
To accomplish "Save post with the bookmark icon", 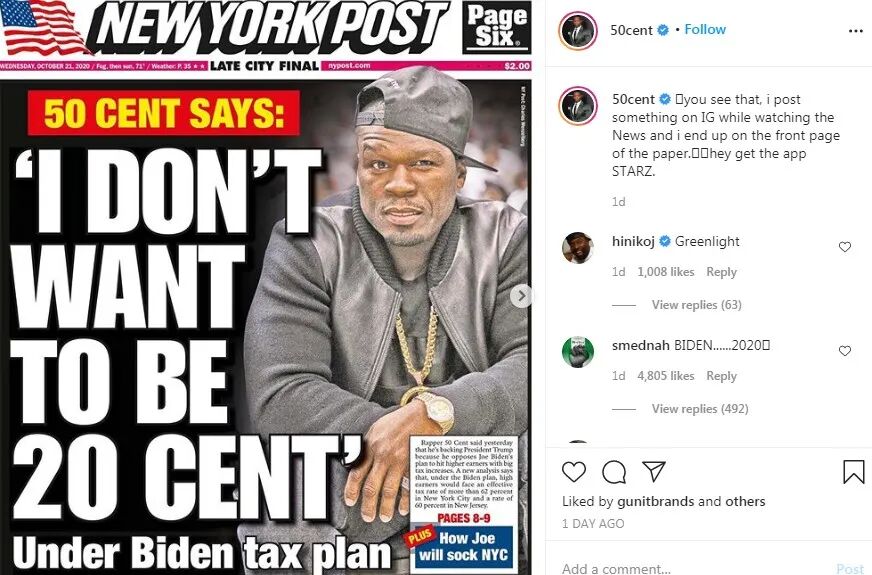I will [854, 472].
